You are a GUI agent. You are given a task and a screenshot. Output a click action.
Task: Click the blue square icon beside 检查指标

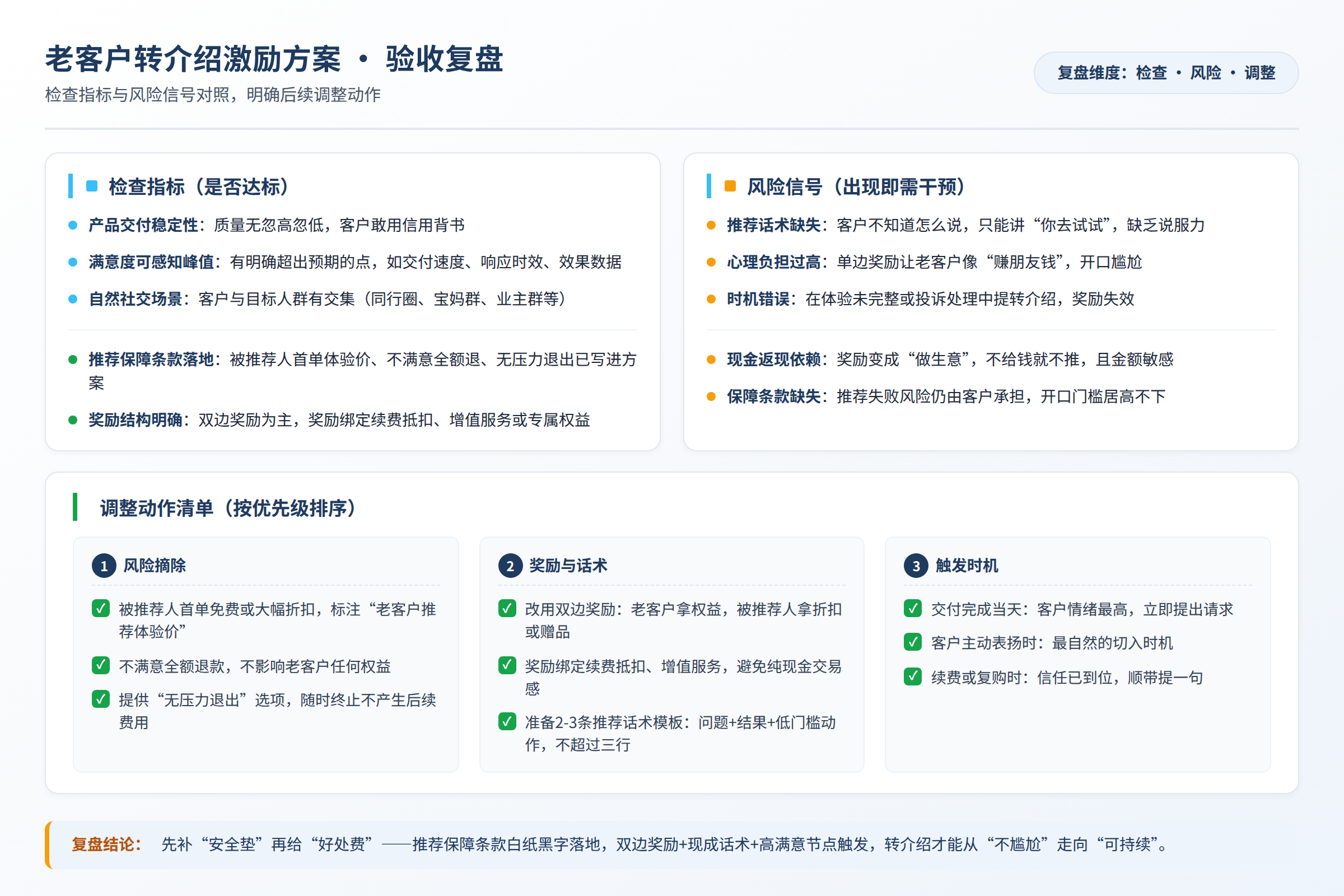(x=92, y=186)
